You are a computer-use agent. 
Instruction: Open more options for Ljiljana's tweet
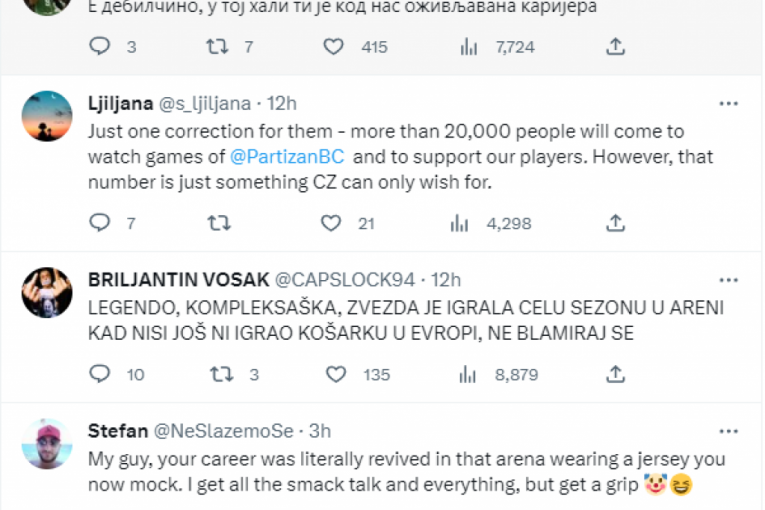point(731,103)
